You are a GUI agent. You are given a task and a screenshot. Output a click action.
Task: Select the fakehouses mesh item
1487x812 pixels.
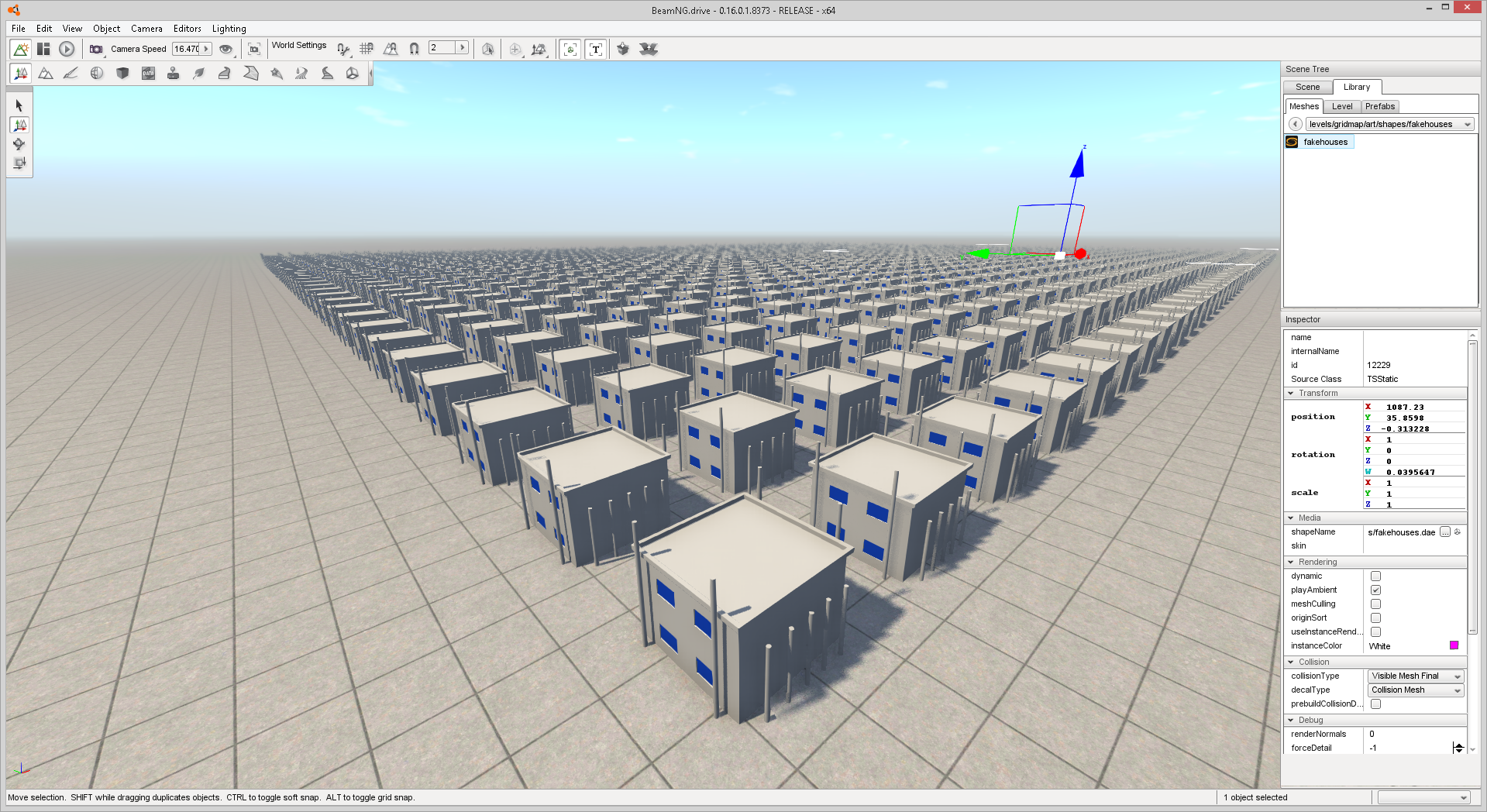(1319, 142)
